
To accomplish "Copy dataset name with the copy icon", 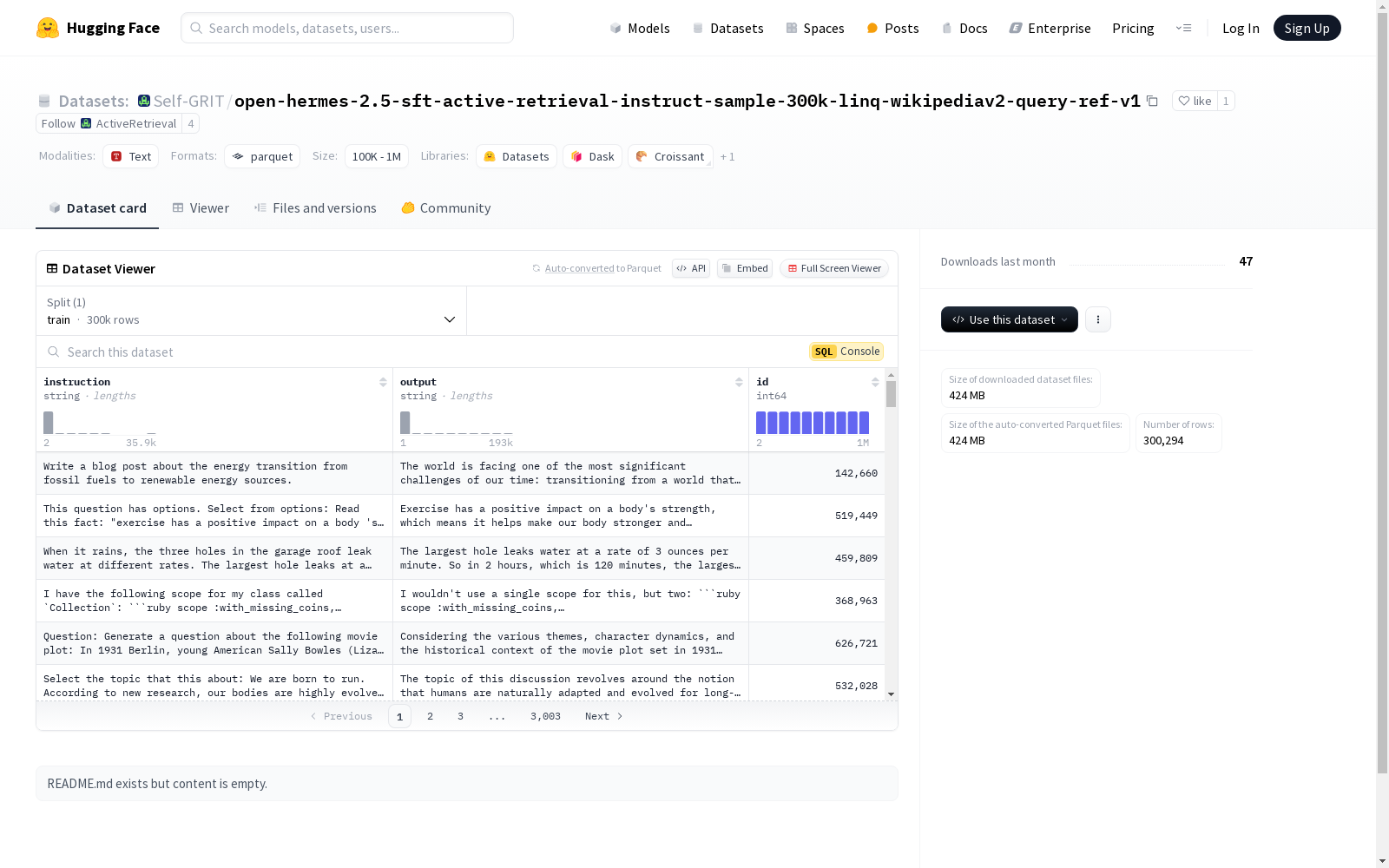I will click(x=1152, y=101).
